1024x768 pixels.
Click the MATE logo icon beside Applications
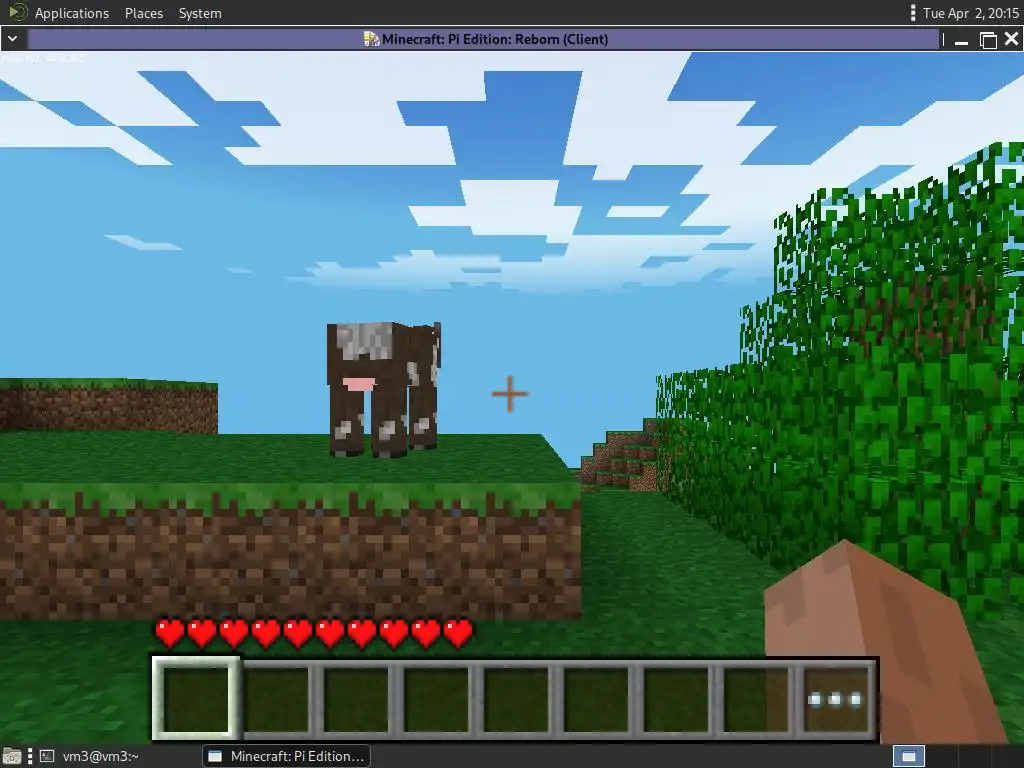click(x=18, y=12)
